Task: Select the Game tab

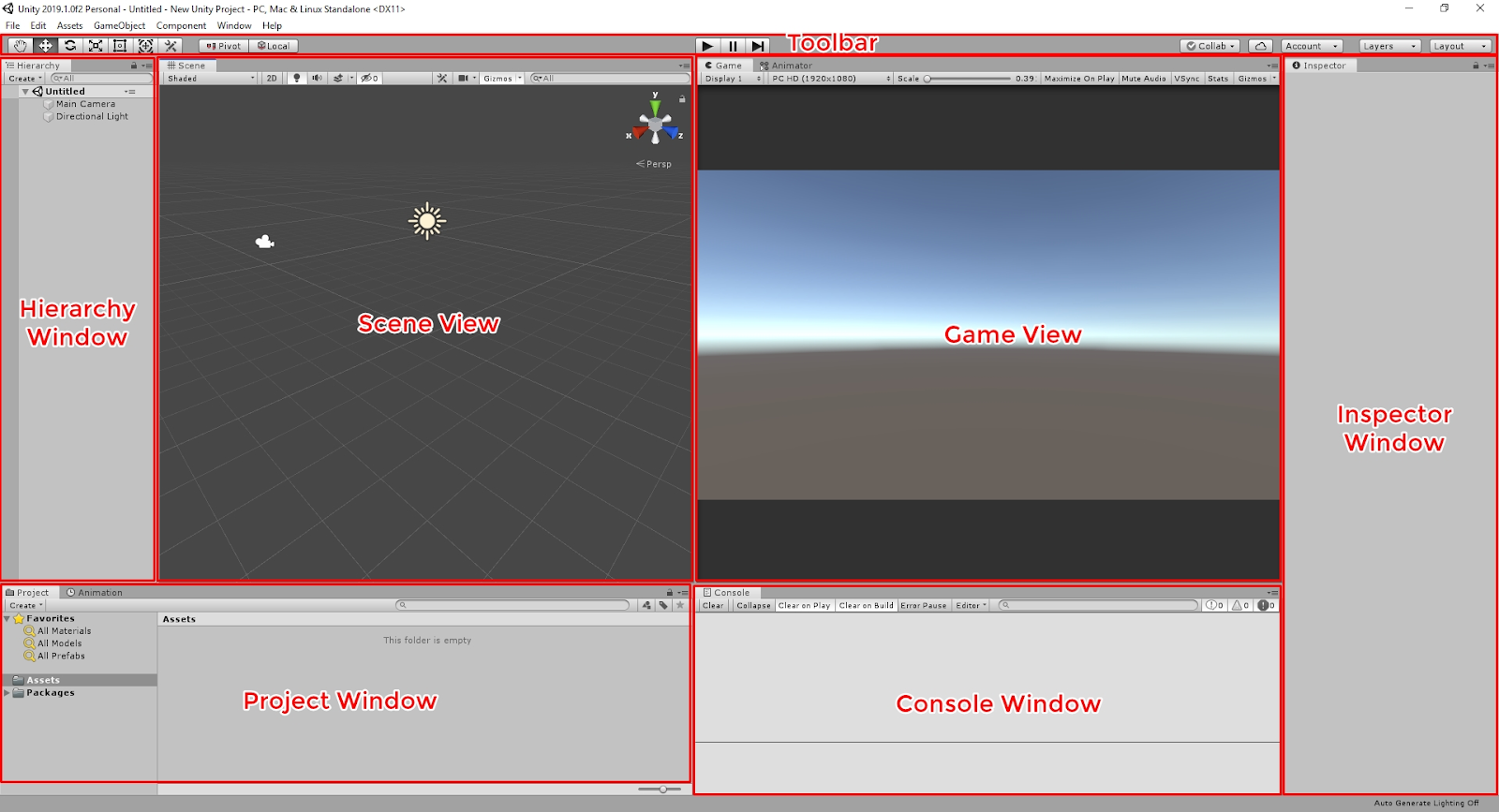Action: pos(723,66)
